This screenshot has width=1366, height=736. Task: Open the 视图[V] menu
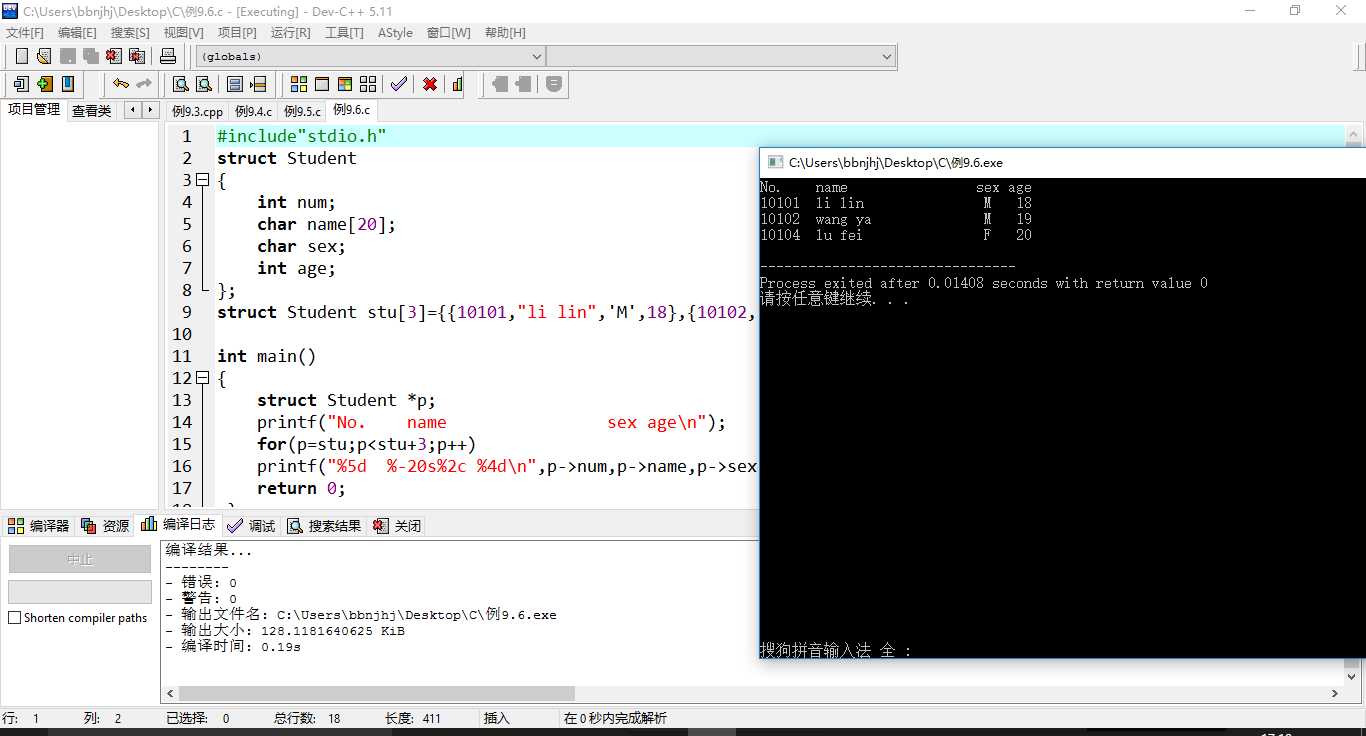[184, 33]
